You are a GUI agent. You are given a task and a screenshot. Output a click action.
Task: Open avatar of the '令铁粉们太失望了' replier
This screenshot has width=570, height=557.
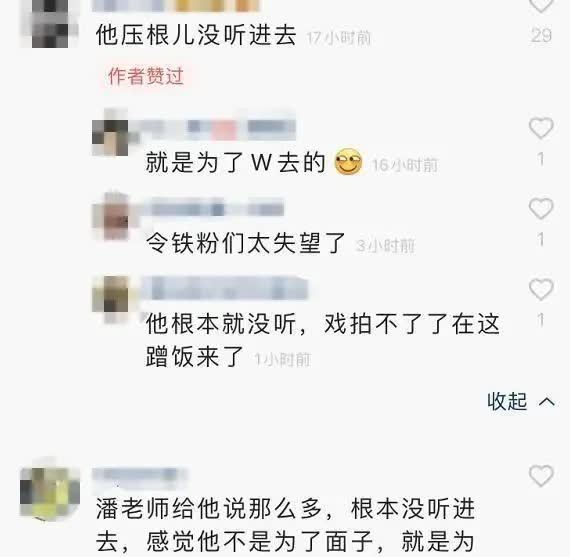[x=111, y=217]
